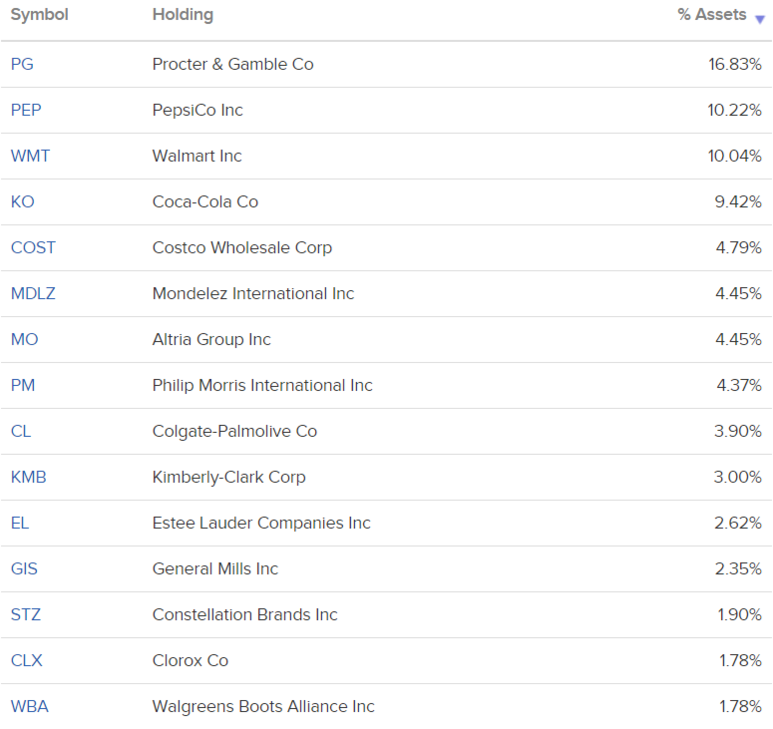Click the 4.37% value for Philip Morris
This screenshot has width=773, height=729.
point(739,385)
